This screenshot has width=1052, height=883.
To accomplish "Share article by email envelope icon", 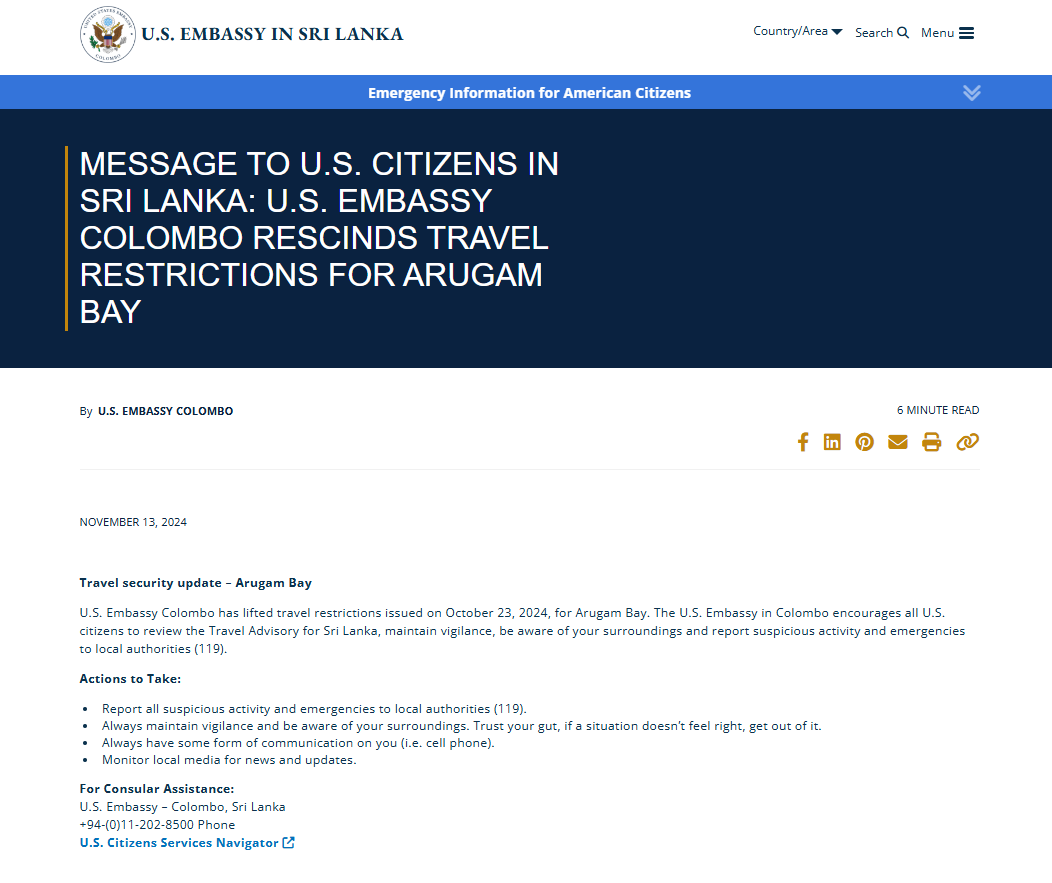I will [898, 442].
